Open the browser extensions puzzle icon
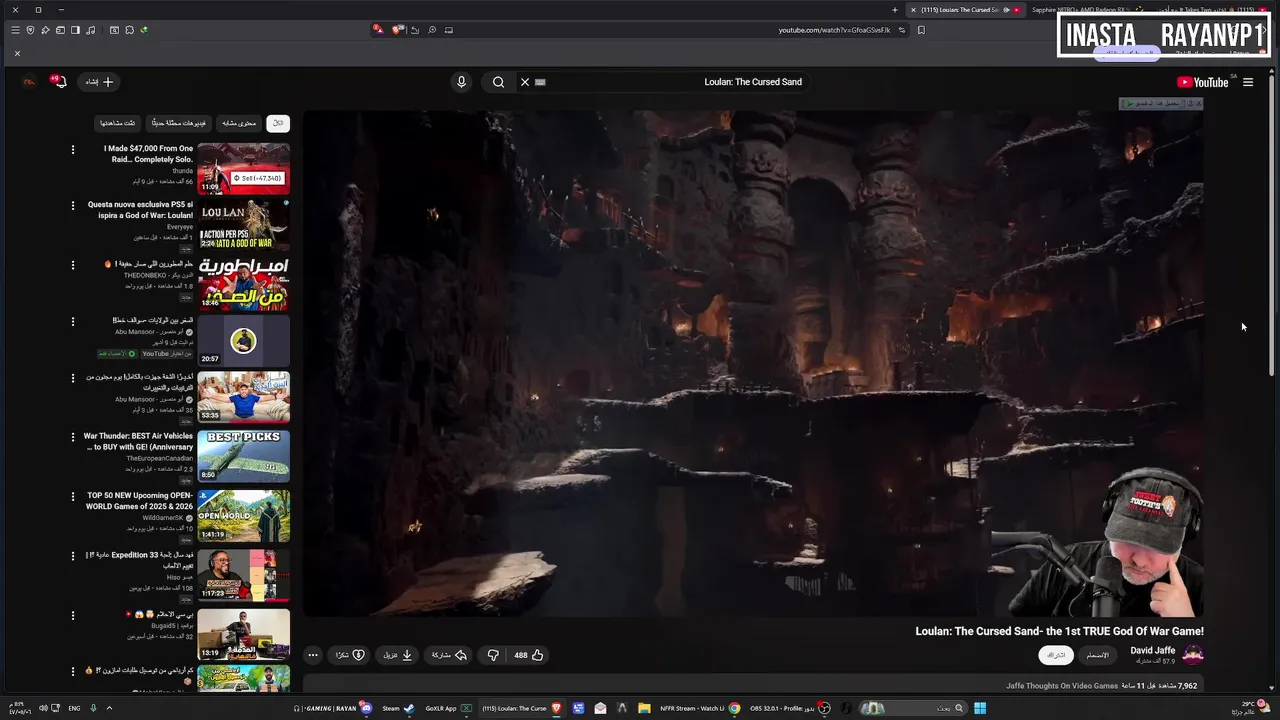The height and width of the screenshot is (720, 1280). point(129,30)
